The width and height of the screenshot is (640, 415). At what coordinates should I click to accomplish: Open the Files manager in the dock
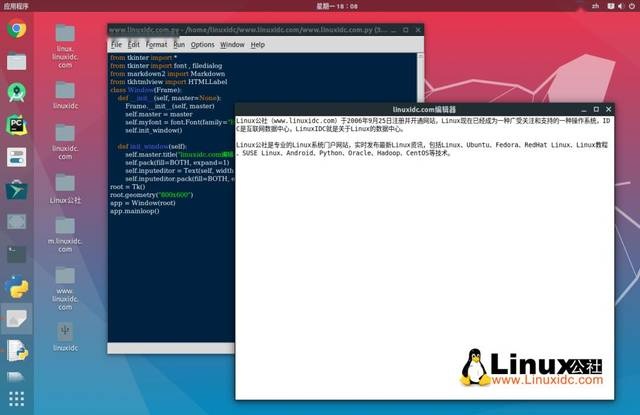[16, 62]
